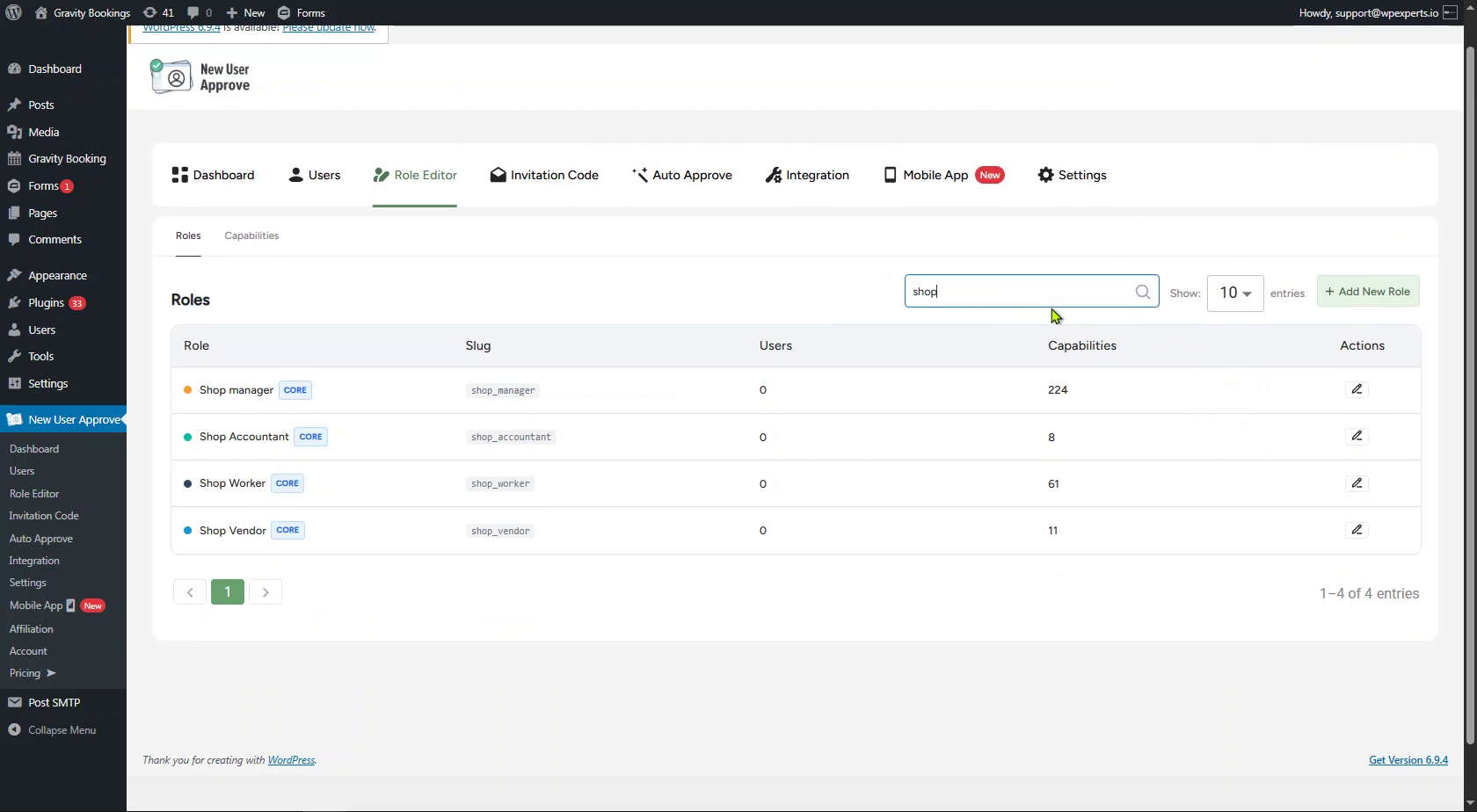Open the WordPress footer link
Image resolution: width=1477 pixels, height=812 pixels.
(x=291, y=760)
